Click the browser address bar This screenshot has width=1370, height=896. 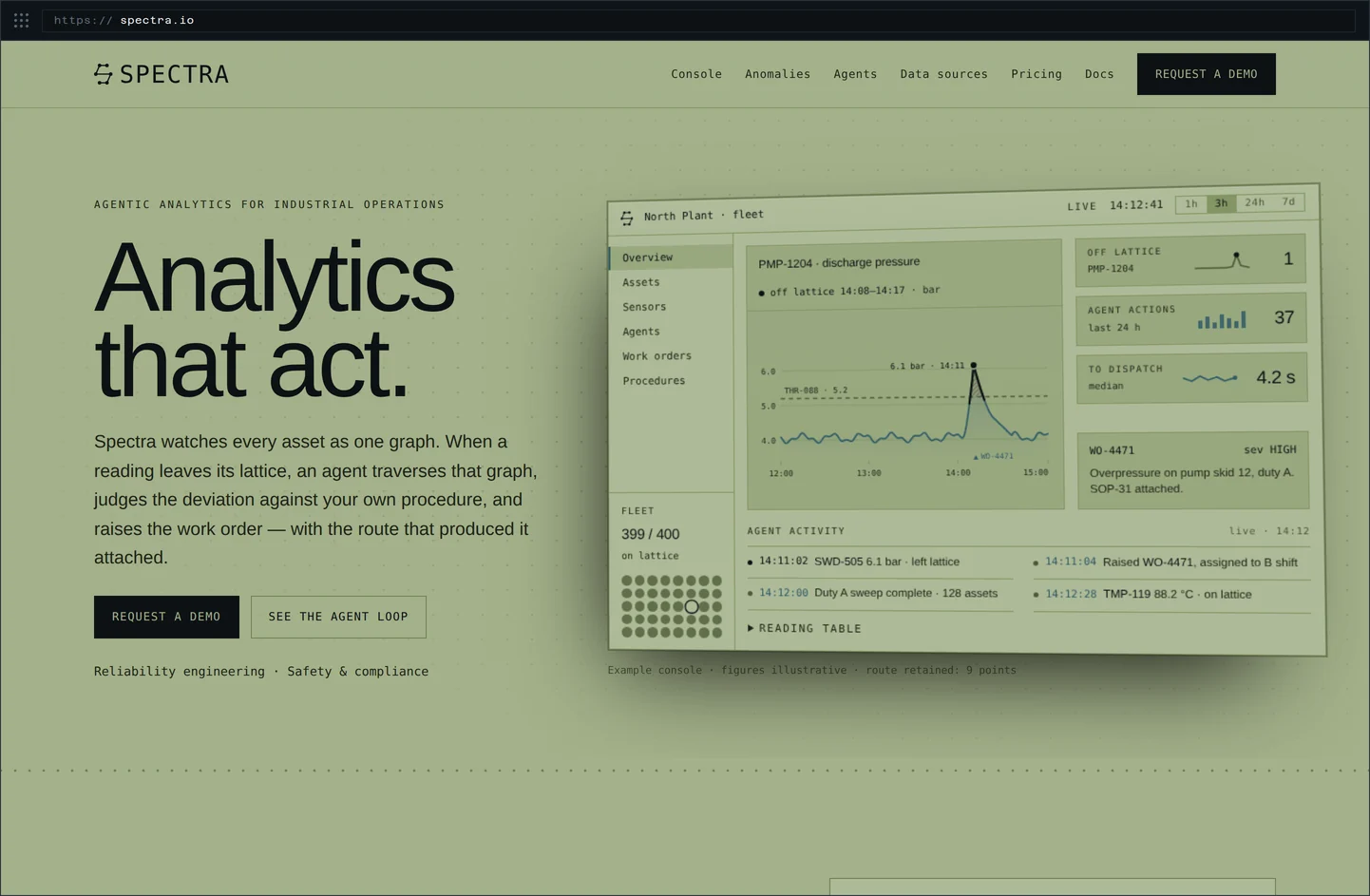click(698, 20)
